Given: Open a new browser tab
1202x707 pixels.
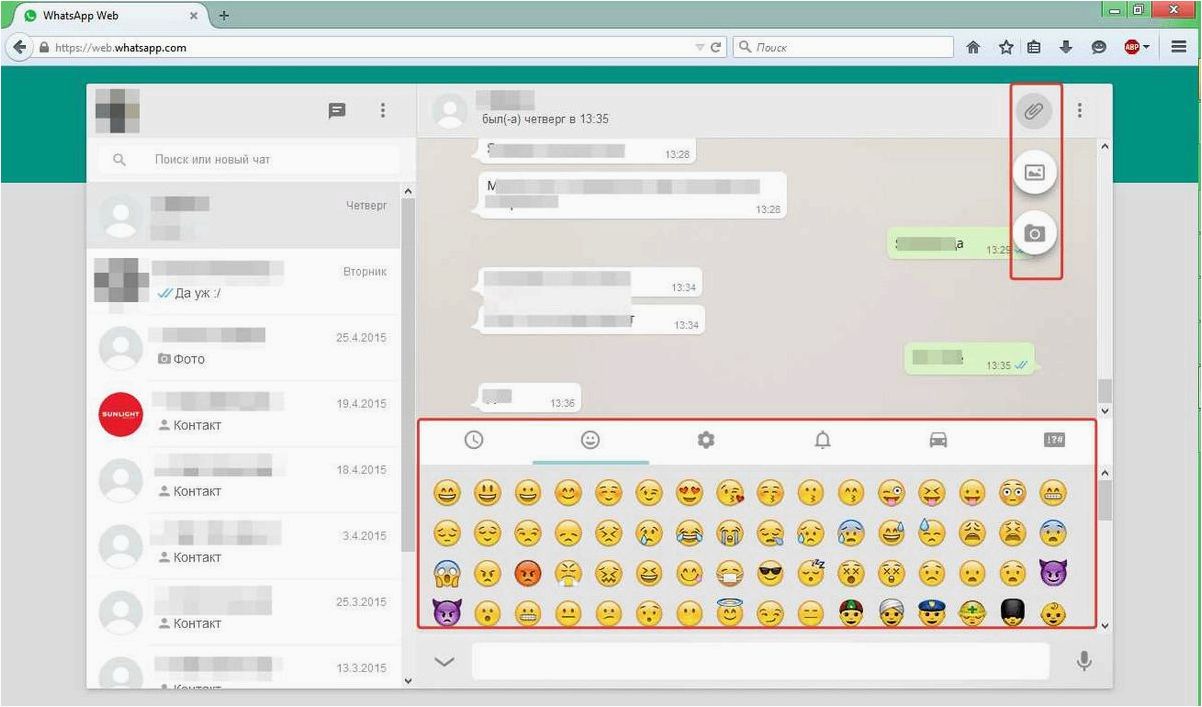Looking at the screenshot, I should pos(224,16).
